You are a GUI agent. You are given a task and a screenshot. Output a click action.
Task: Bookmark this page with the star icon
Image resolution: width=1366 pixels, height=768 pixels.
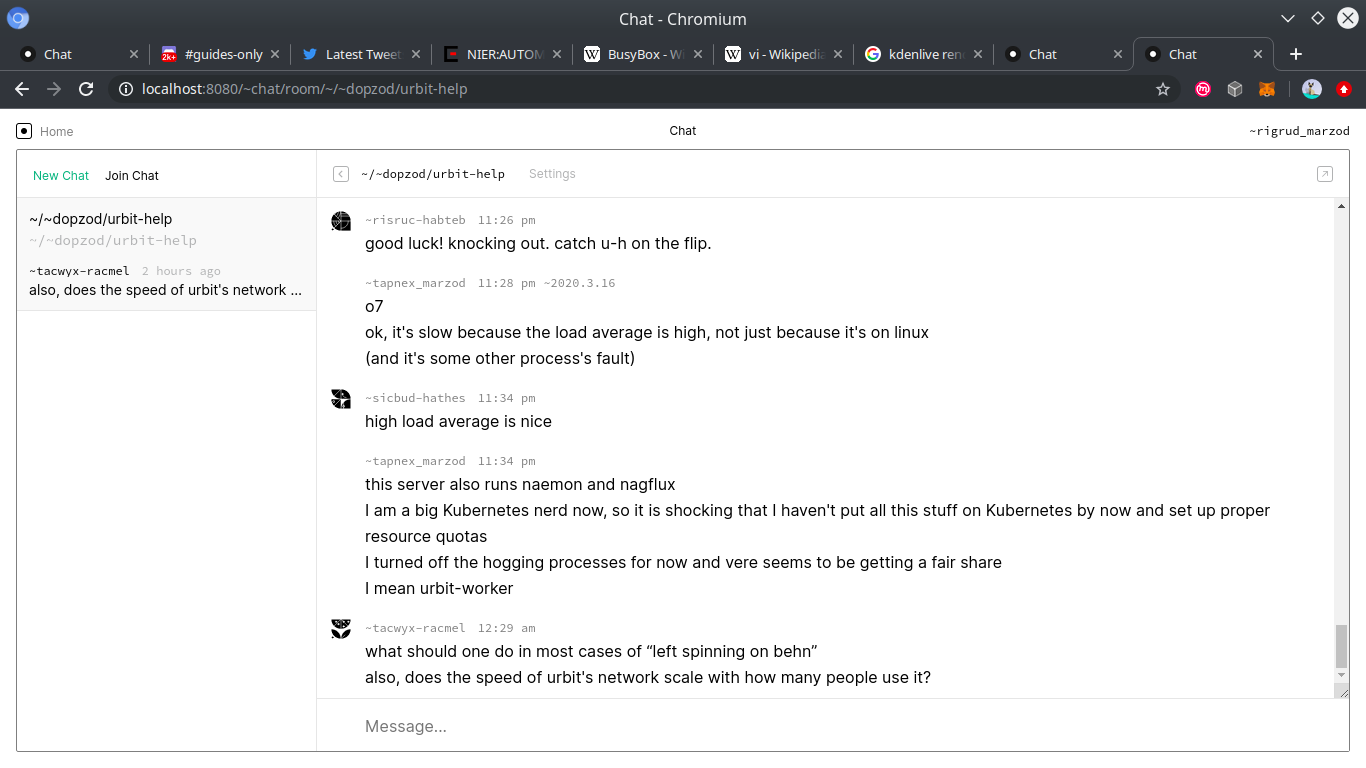[x=1163, y=89]
